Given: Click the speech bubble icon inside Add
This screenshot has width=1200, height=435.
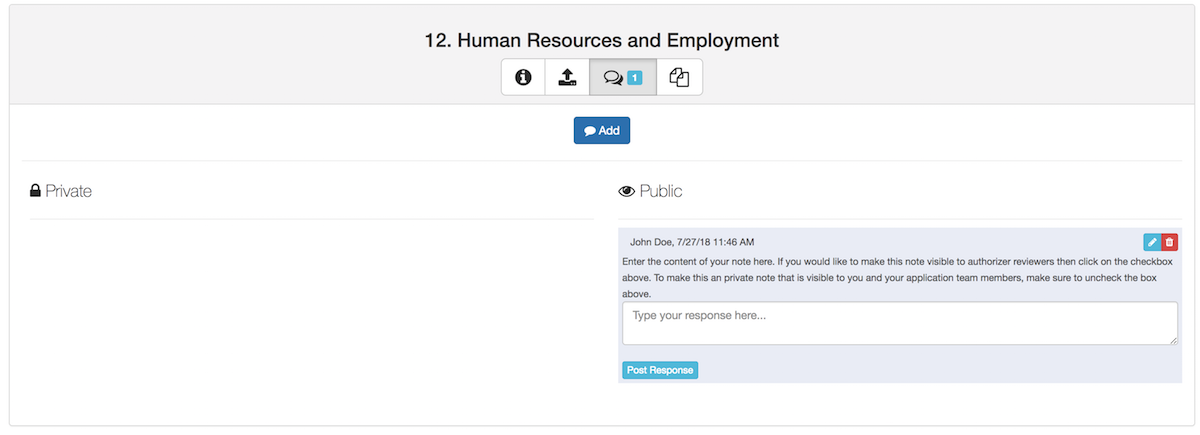Looking at the screenshot, I should [x=590, y=131].
